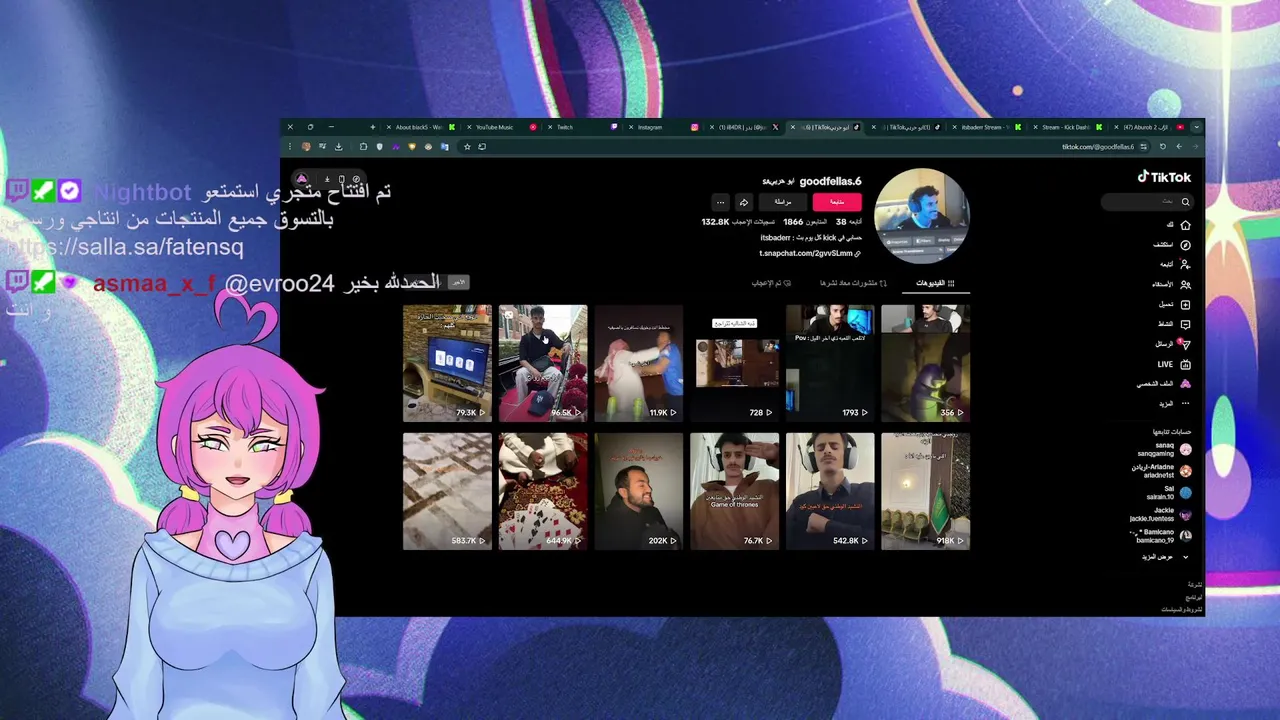Open the video with 79.3K views
Image resolution: width=1280 pixels, height=720 pixels.
447,363
